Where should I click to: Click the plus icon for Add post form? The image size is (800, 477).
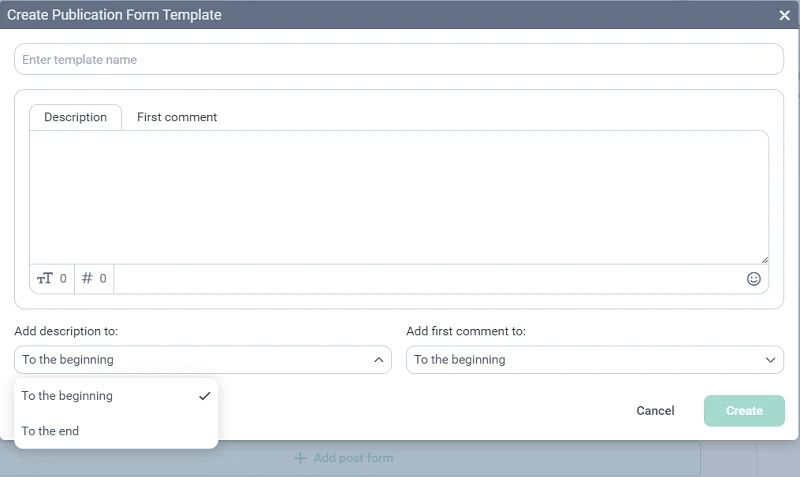[300, 458]
